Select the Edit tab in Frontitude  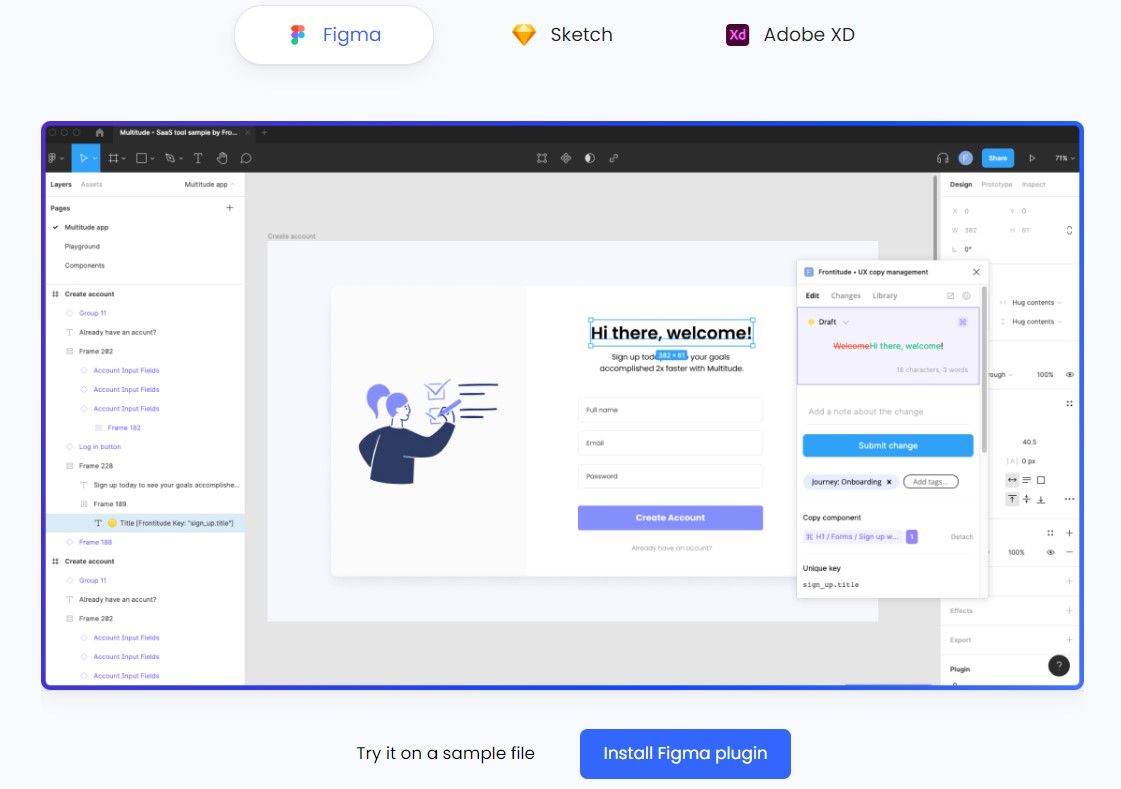tap(812, 295)
